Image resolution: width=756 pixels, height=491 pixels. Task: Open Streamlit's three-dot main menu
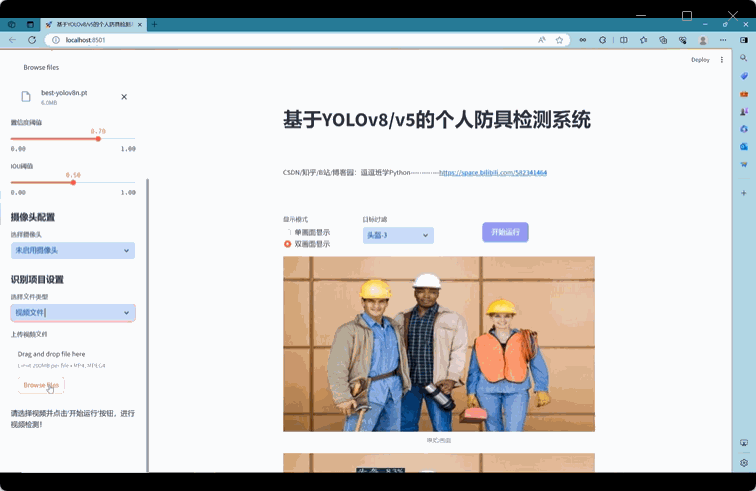[x=722, y=60]
